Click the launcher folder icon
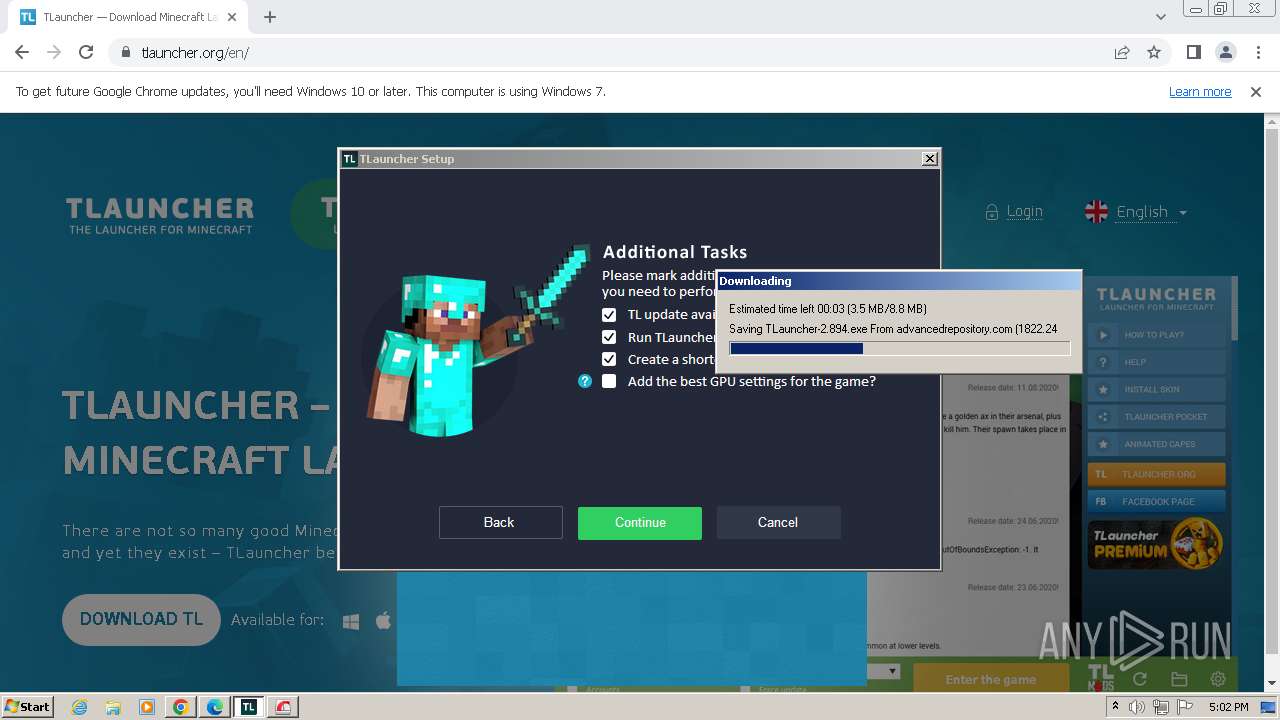Viewport: 1280px width, 720px height. 1179,679
